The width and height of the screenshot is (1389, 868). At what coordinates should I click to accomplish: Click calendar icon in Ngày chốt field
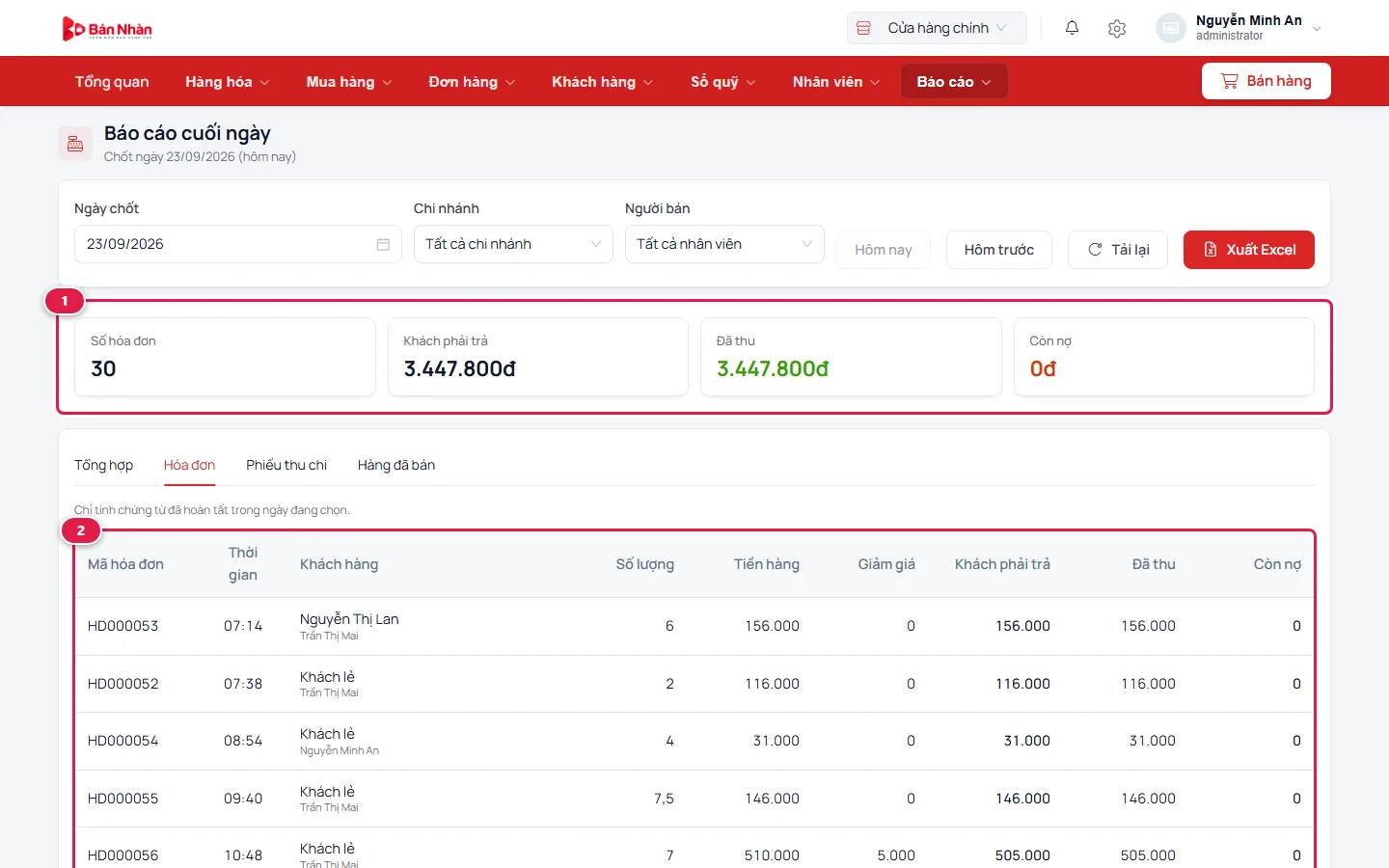click(383, 244)
